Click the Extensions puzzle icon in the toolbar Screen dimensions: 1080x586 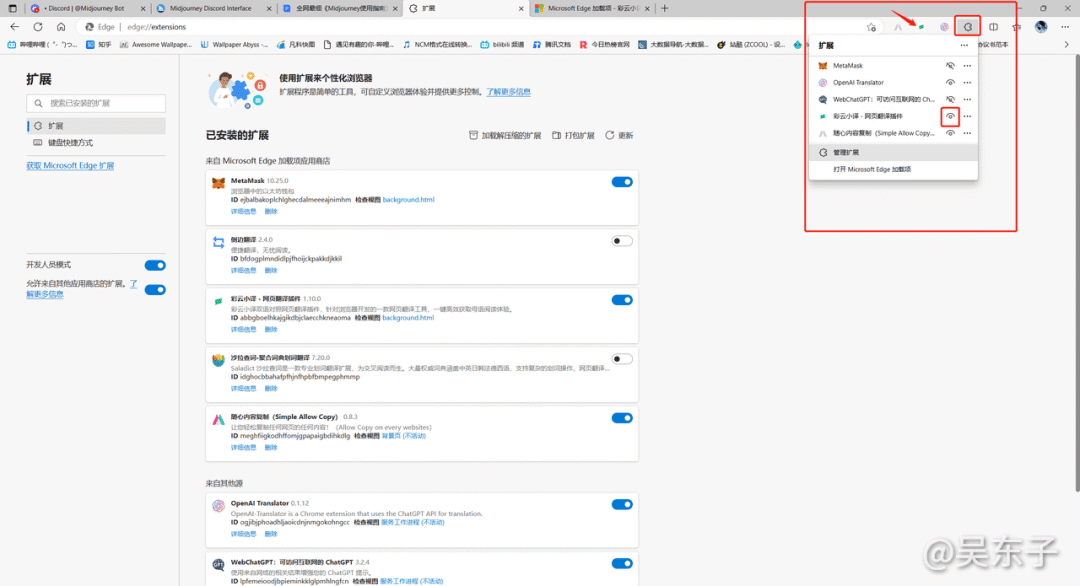[x=968, y=27]
